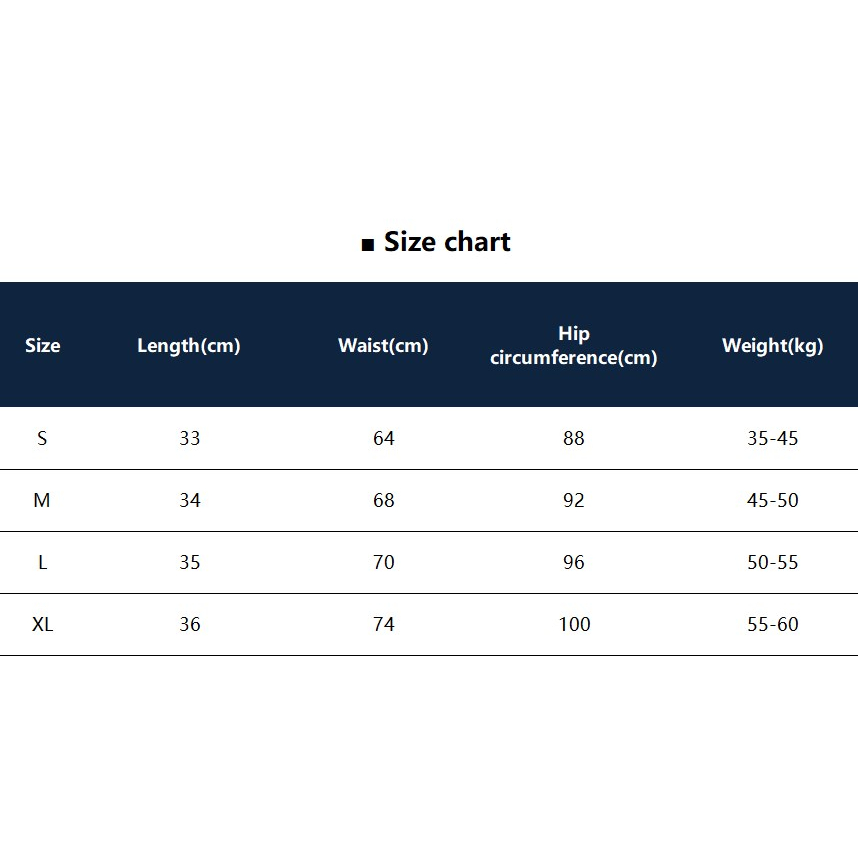Click the length value 33
This screenshot has height=858, width=858.
[x=190, y=438]
